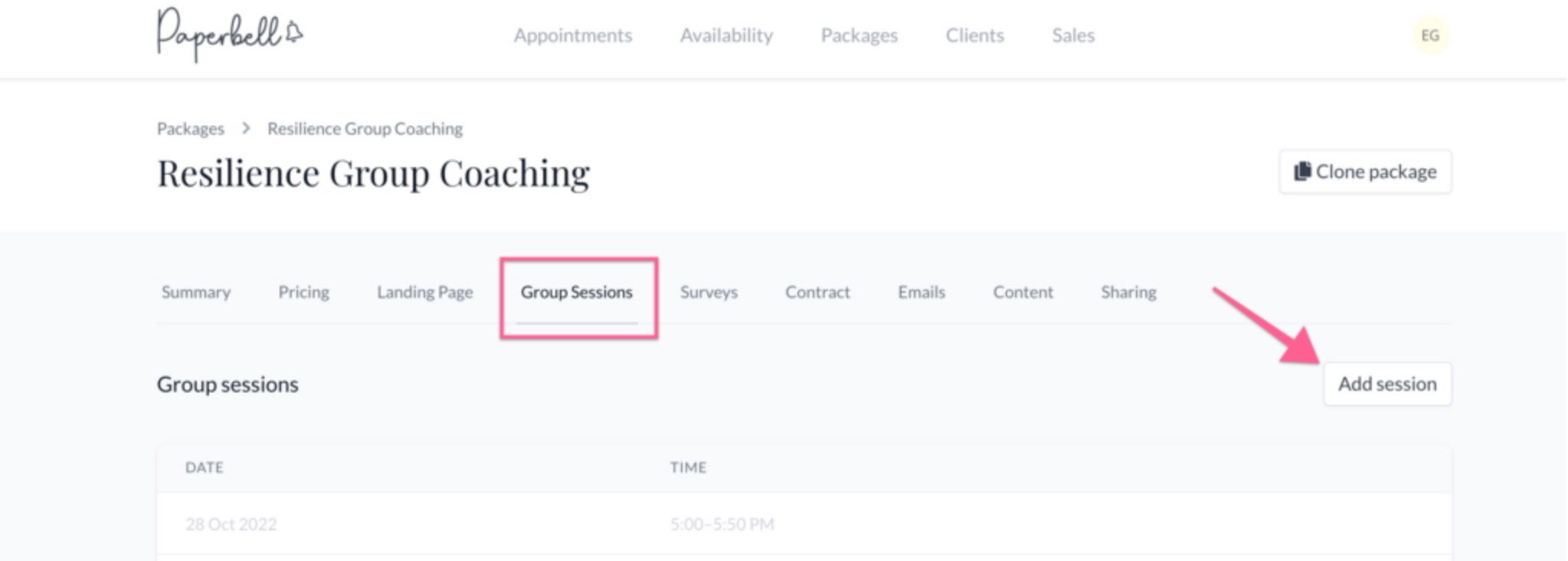This screenshot has width=1568, height=561.
Task: Open the EG user avatar menu
Action: pos(1429,35)
